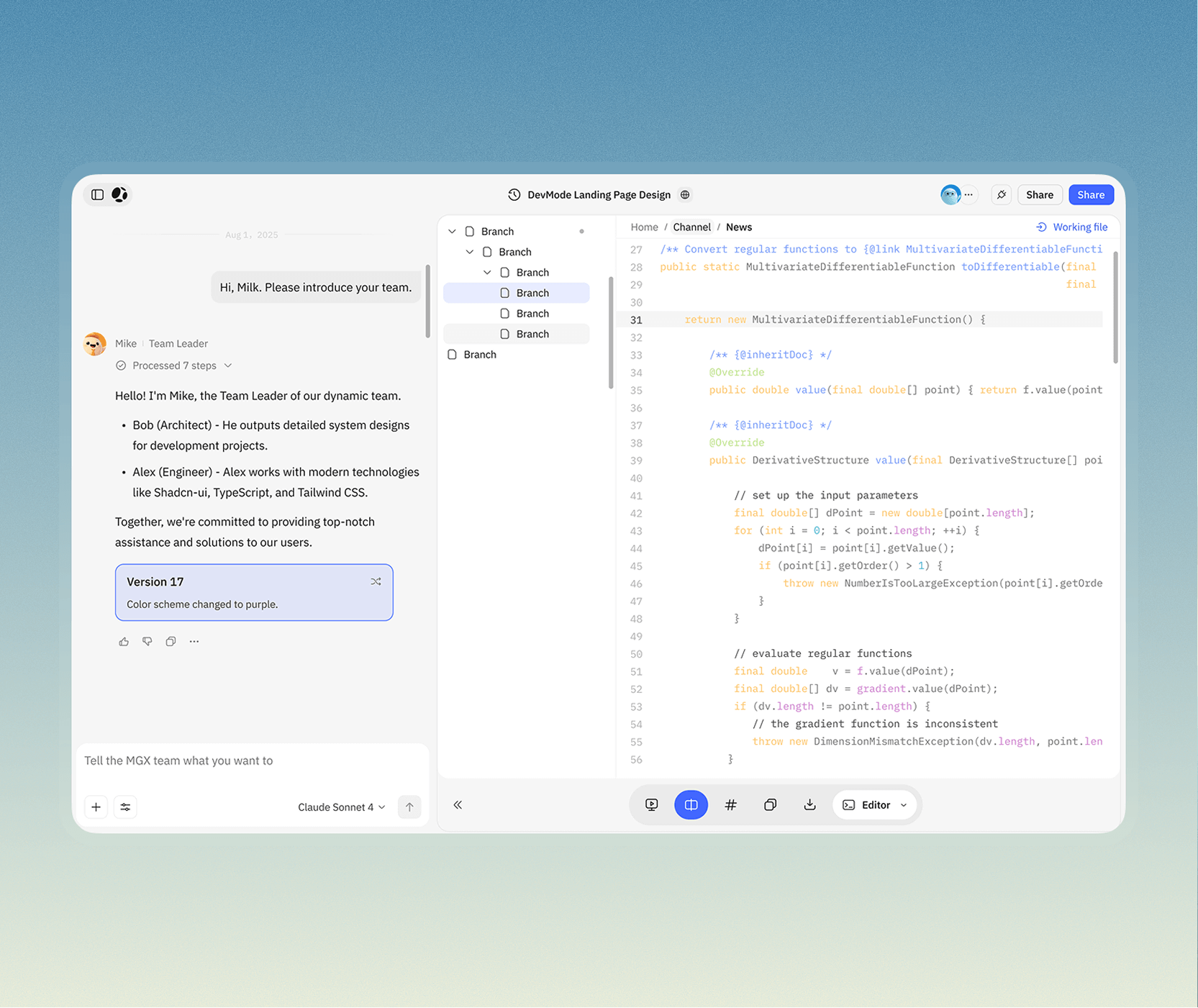This screenshot has width=1198, height=1008.
Task: Click the 'throw new DimensionMismatchException' line
Action: [927, 742]
